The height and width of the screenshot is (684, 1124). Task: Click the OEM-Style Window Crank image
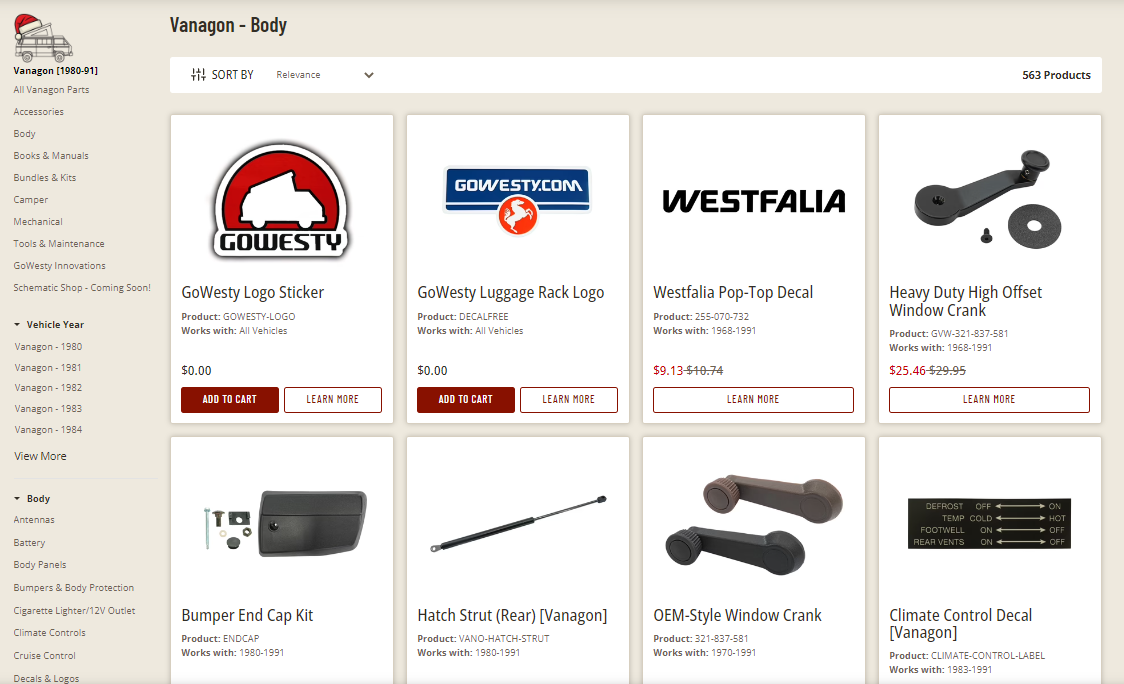coord(753,524)
